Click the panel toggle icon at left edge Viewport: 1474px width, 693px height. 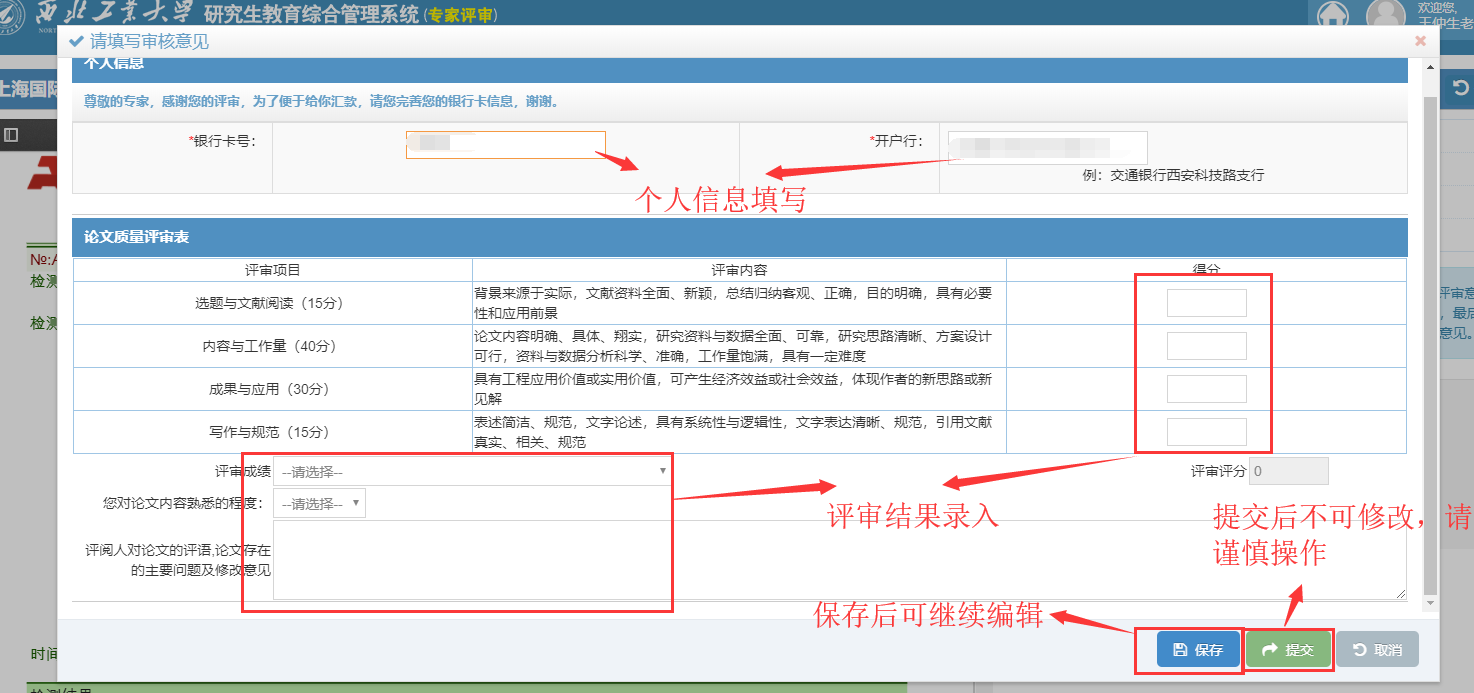[11, 134]
